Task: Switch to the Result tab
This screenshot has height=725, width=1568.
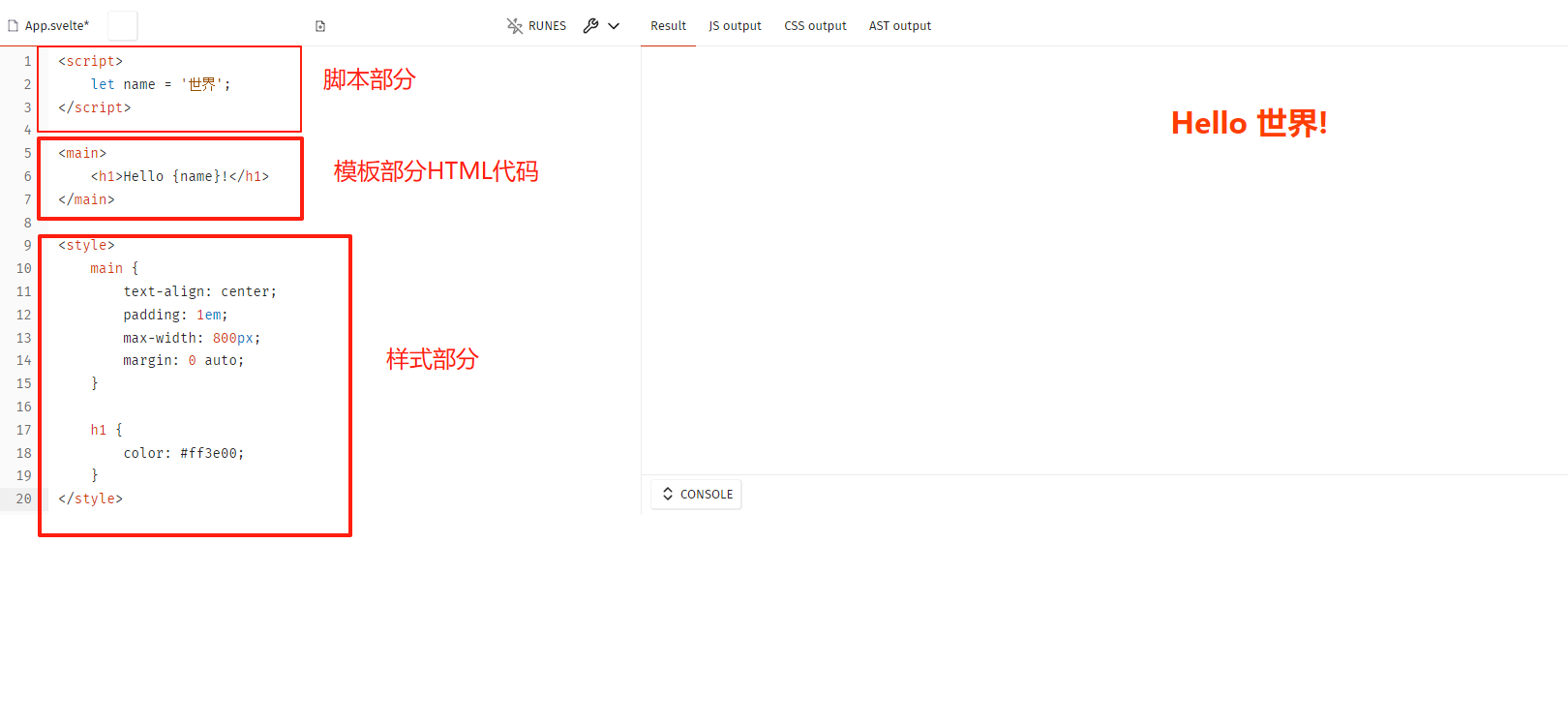Action: 668,26
